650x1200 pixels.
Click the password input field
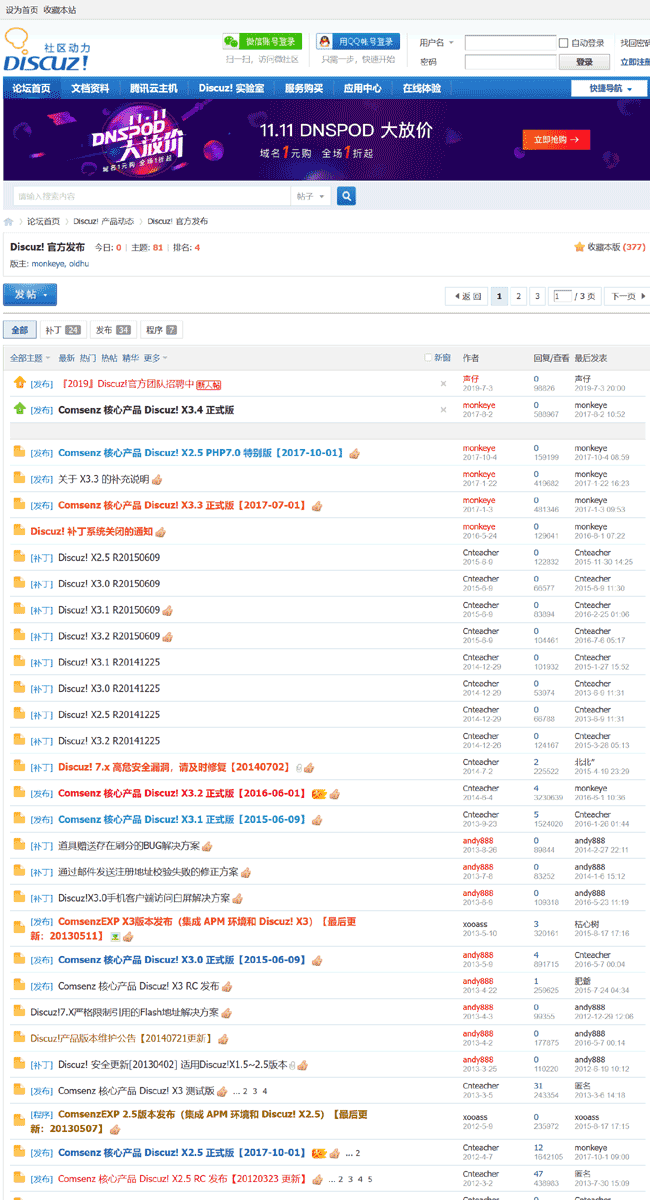tap(510, 62)
